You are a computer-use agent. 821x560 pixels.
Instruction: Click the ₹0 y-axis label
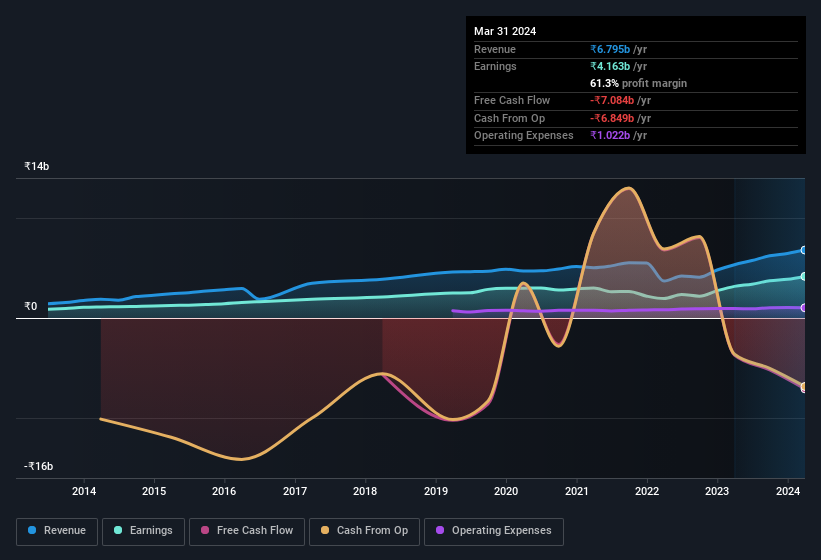(30, 307)
